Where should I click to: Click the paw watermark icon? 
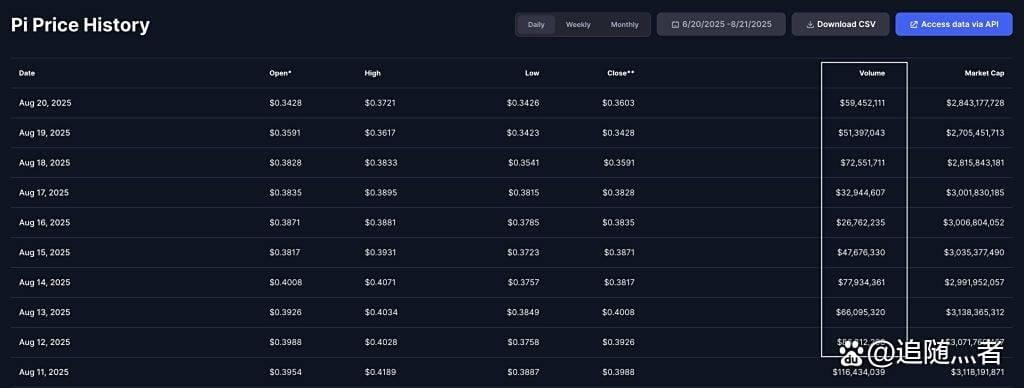[851, 354]
